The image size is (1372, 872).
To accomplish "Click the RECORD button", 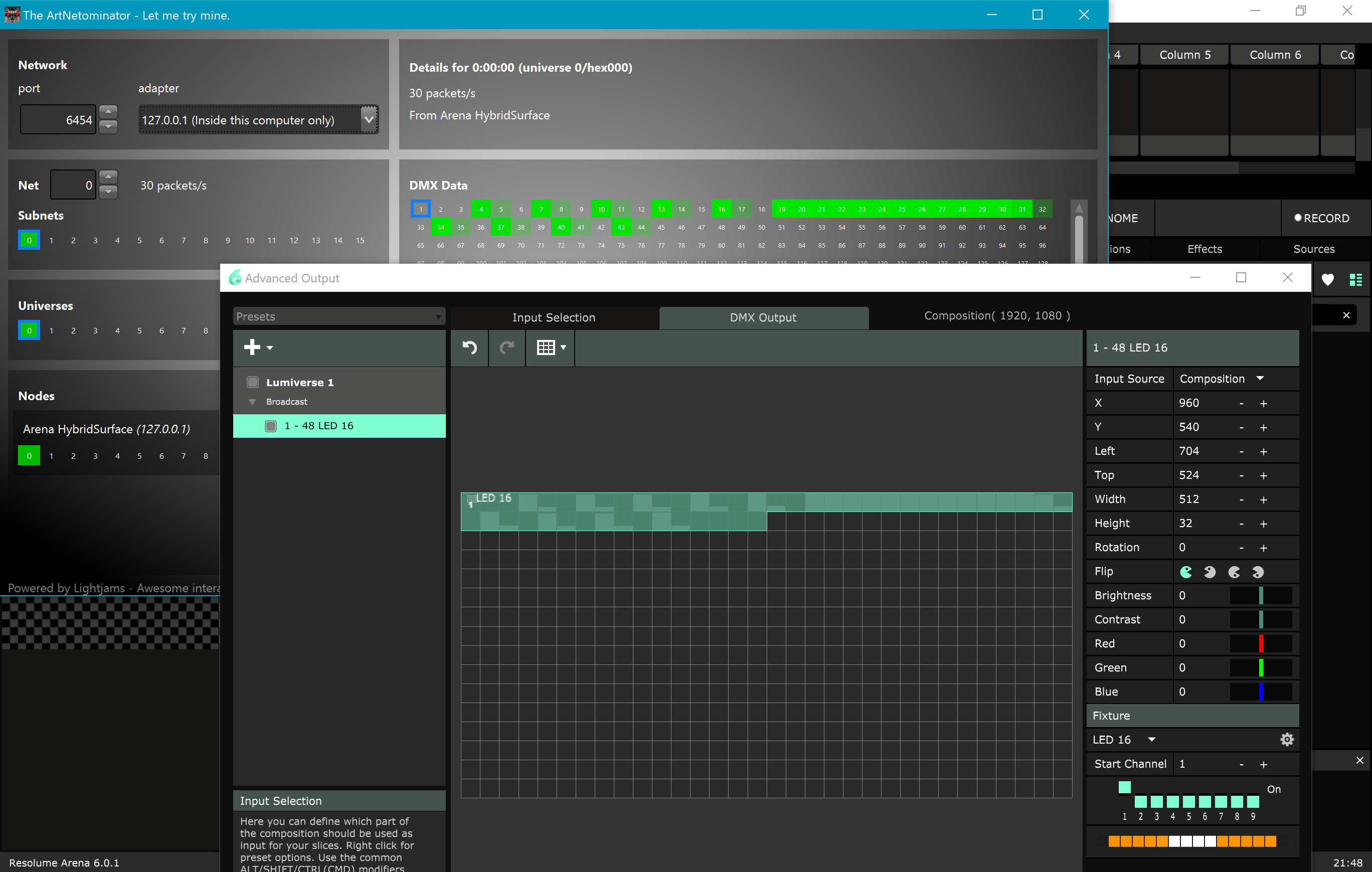I will point(1321,218).
